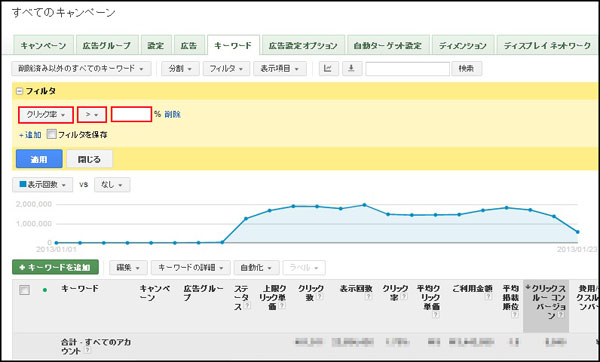This screenshot has width=600, height=362.
Task: Click help icon beside 表示回数 column
Action: 368,297
